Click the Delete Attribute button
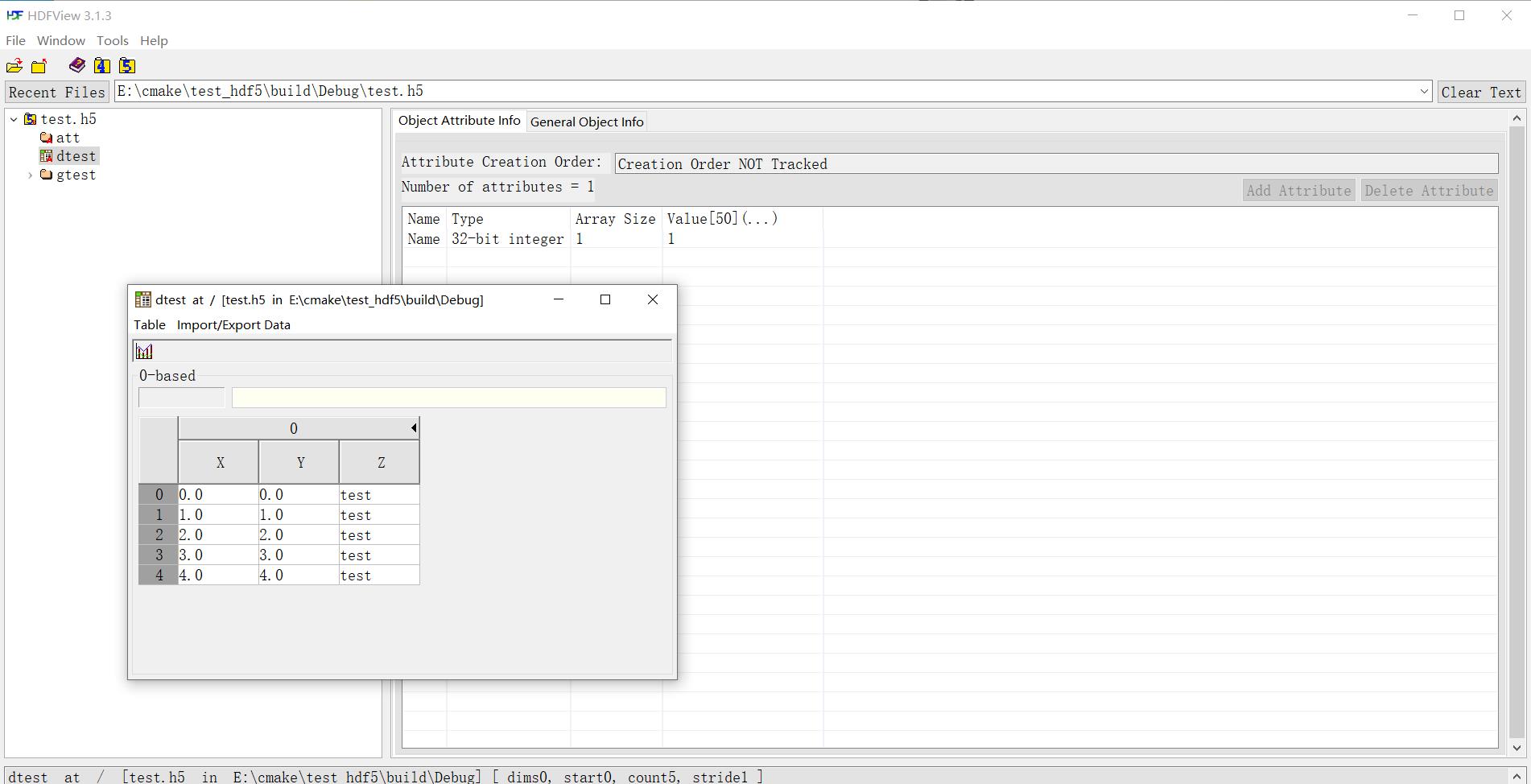Image resolution: width=1531 pixels, height=784 pixels. coord(1429,191)
